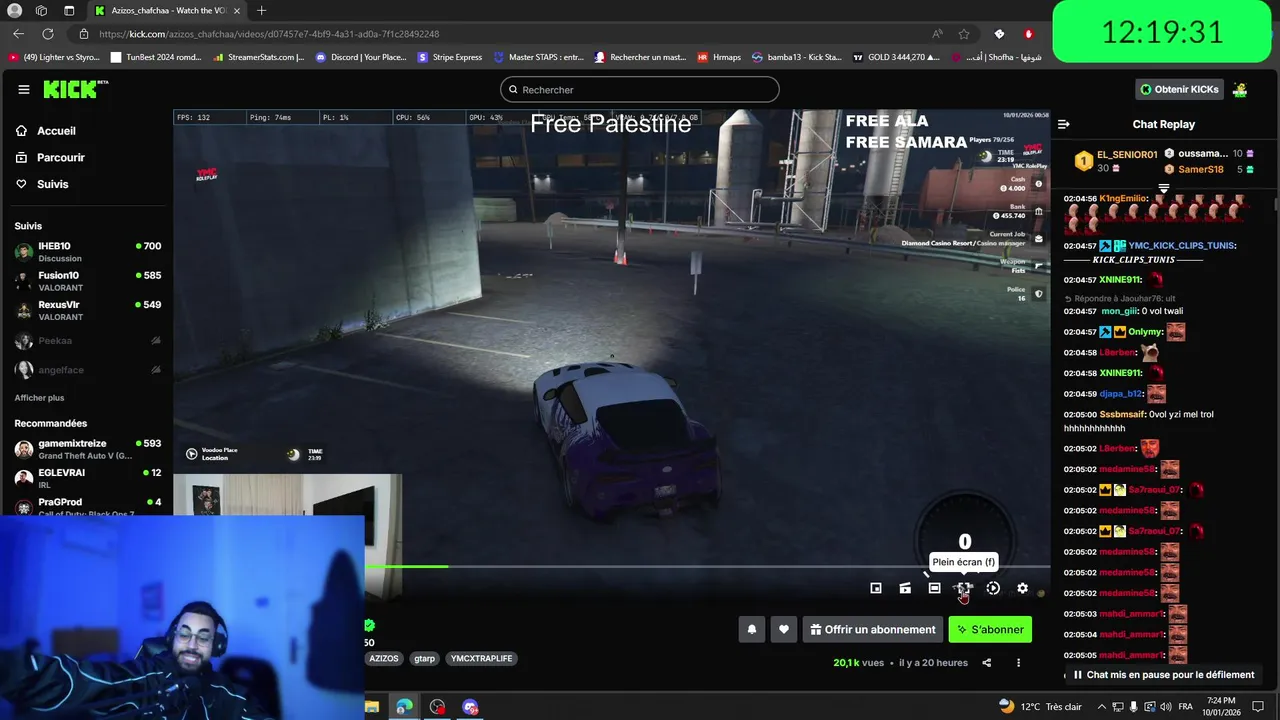The width and height of the screenshot is (1280, 720).
Task: Open Edge browser in the taskbar
Action: pos(404,707)
